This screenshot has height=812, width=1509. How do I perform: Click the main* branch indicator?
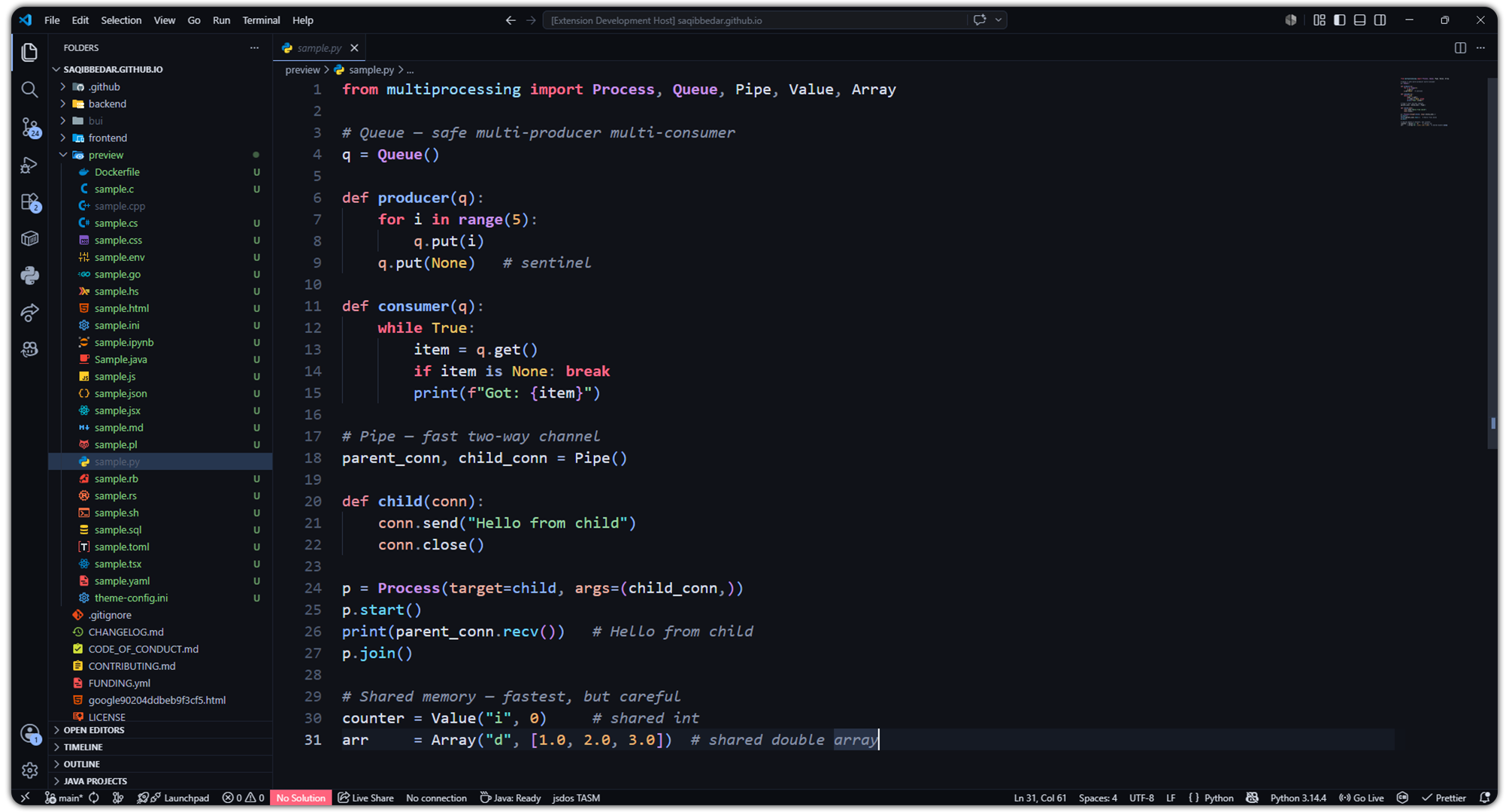click(x=63, y=798)
